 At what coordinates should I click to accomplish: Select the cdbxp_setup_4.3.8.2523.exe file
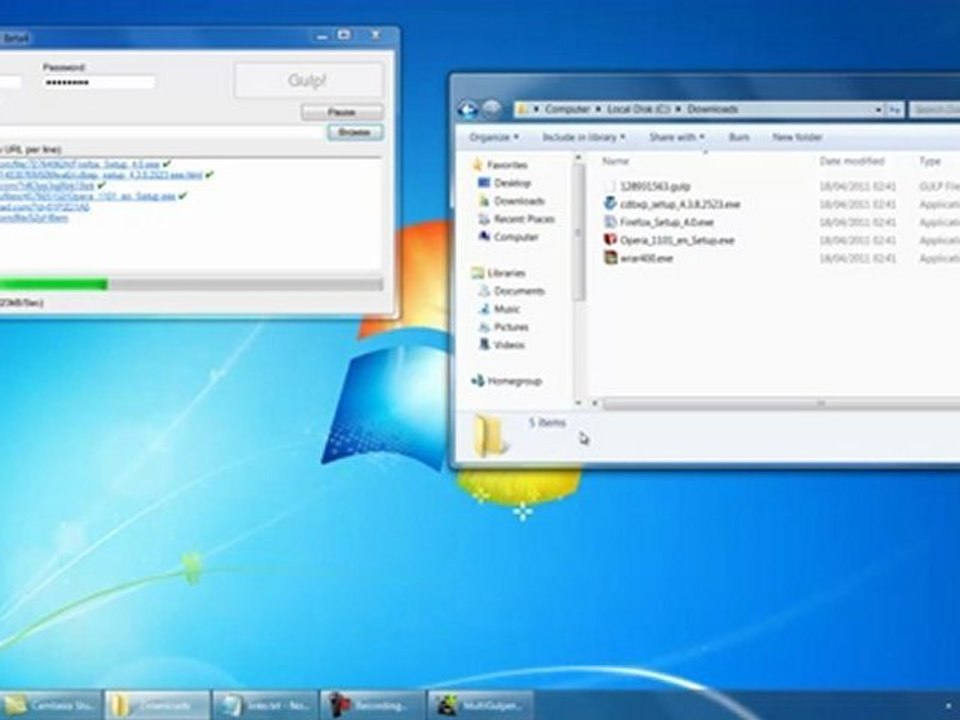click(x=680, y=204)
